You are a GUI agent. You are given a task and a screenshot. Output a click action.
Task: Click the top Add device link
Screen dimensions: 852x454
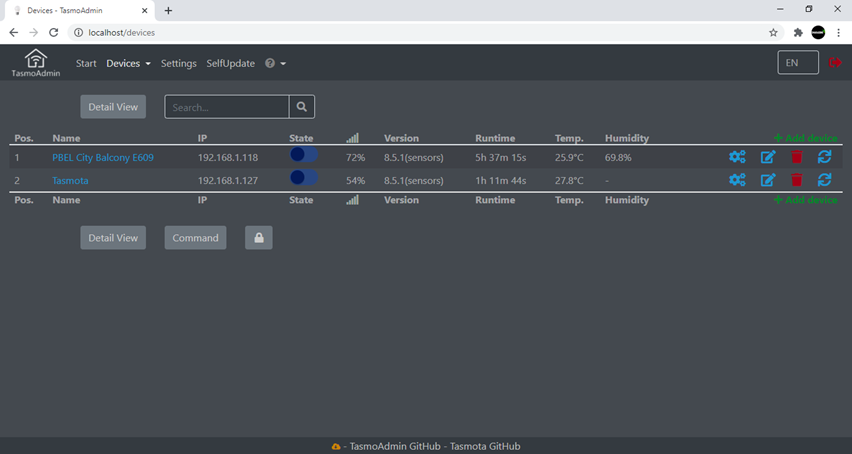coord(805,138)
